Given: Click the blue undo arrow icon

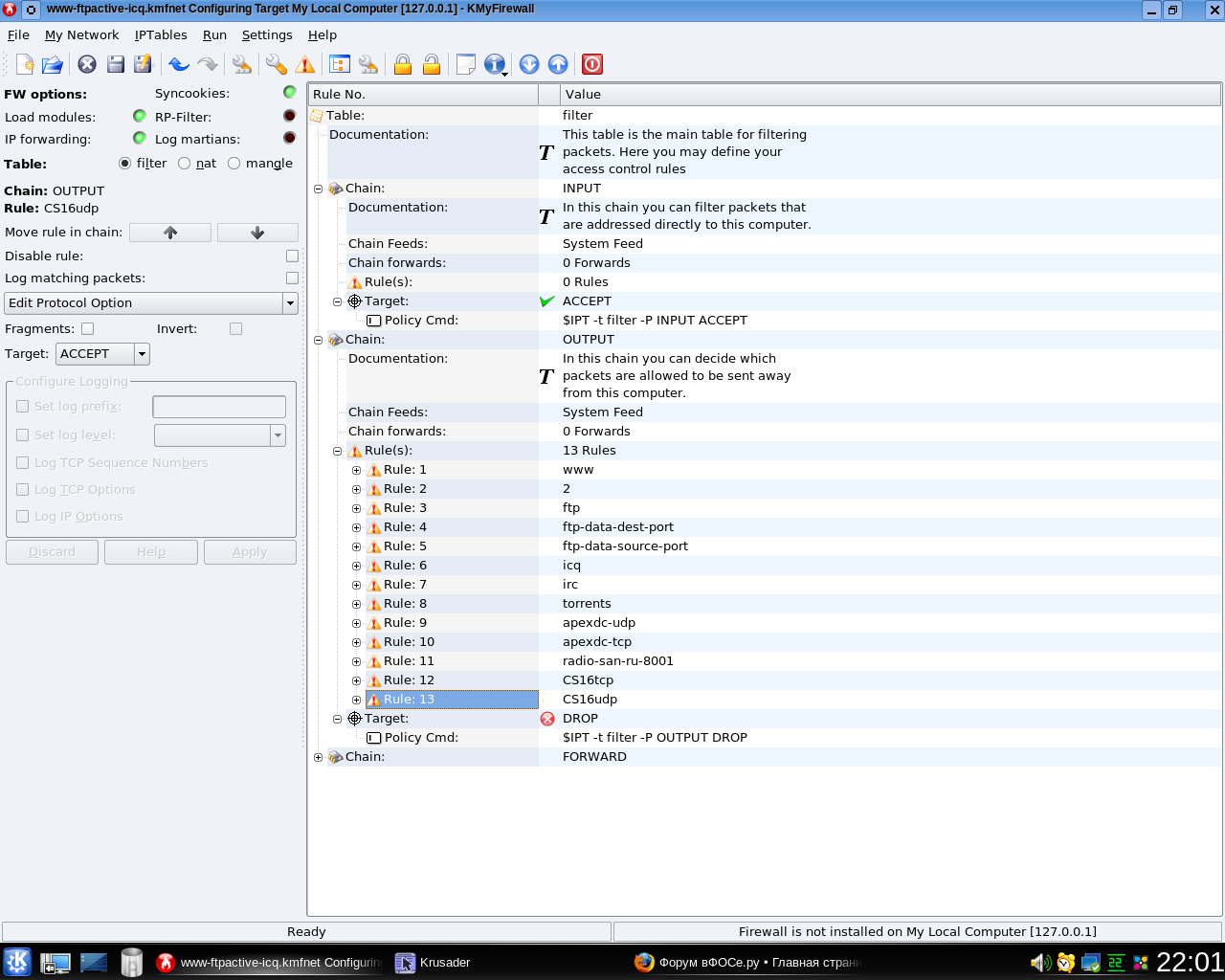Looking at the screenshot, I should pyautogui.click(x=179, y=64).
